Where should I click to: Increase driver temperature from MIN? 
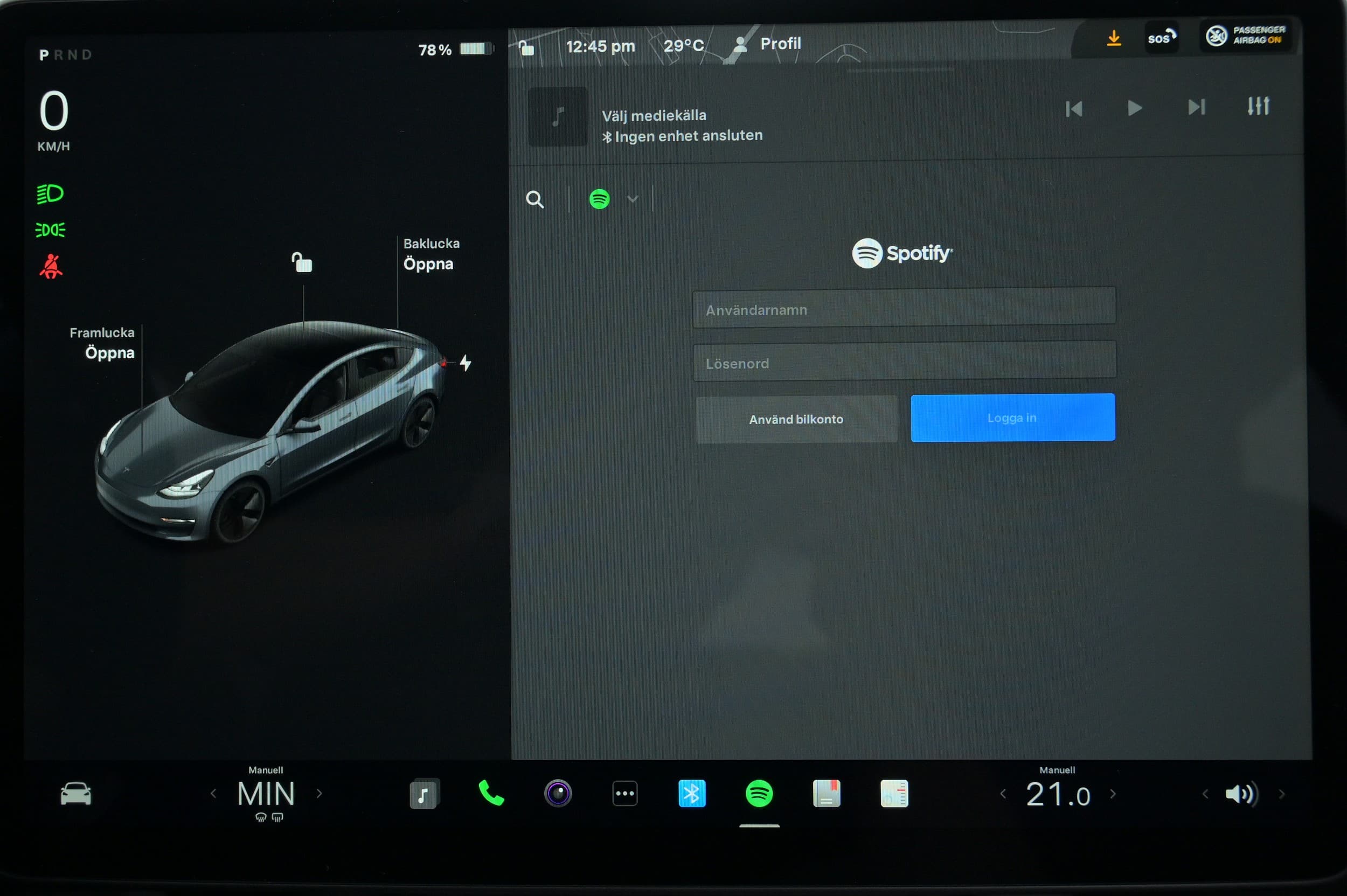click(x=320, y=793)
